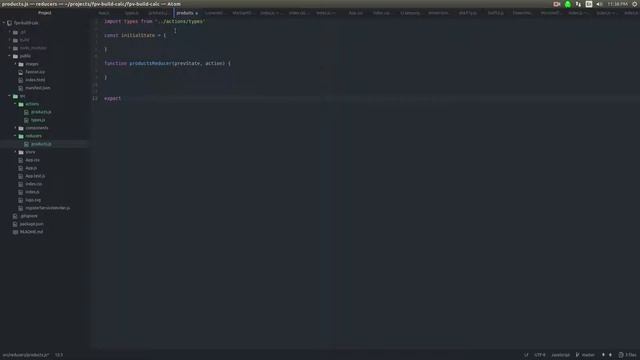Expand the node_modules folder arrow
This screenshot has width=640, height=360.
pyautogui.click(x=10, y=48)
